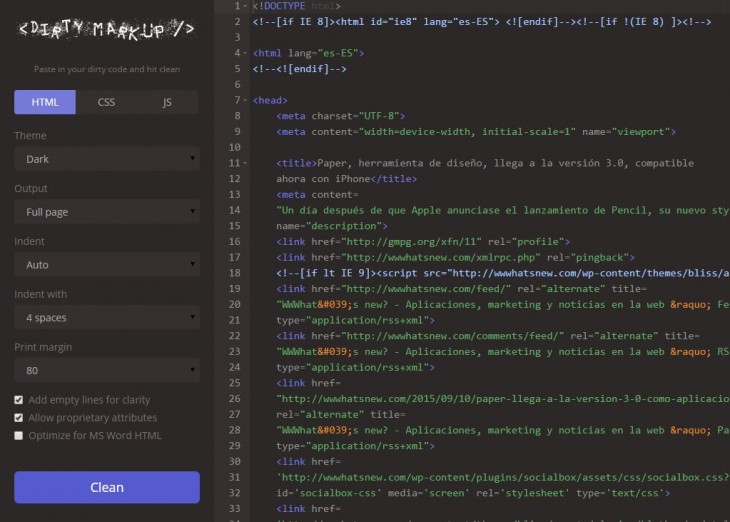Click the id='socialbox-css' line
Image resolution: width=730 pixels, height=522 pixels.
tap(473, 493)
